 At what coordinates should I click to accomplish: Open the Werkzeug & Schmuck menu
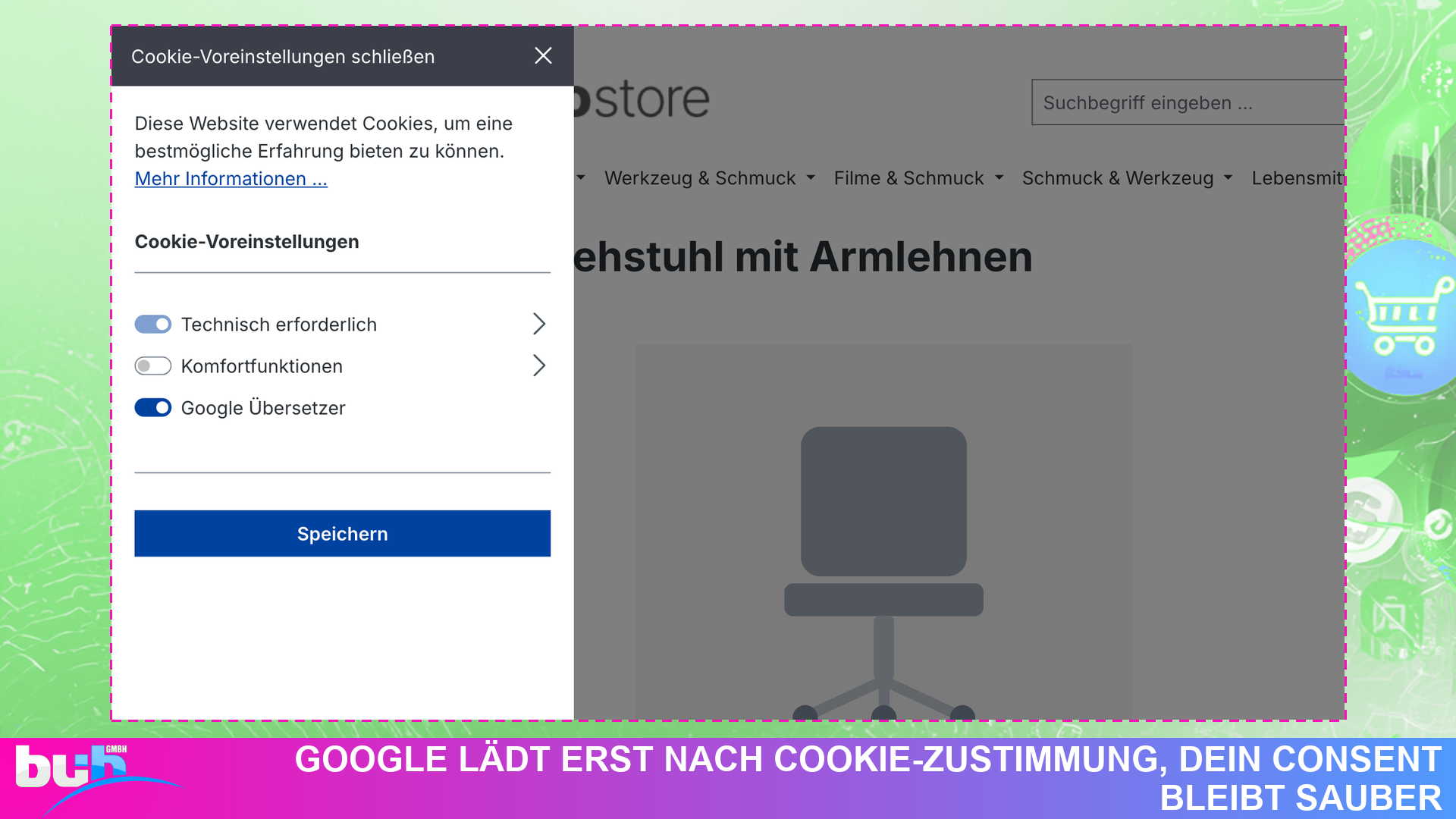click(x=700, y=178)
